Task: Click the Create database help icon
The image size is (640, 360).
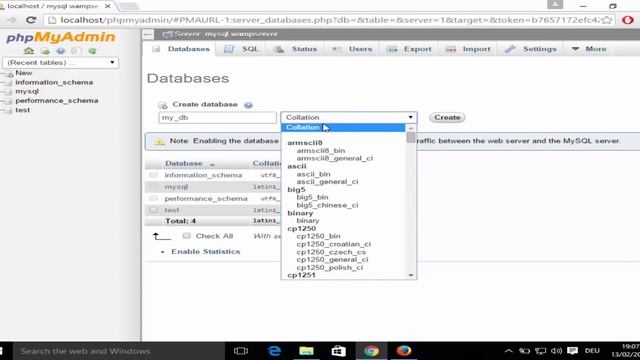Action: click(x=248, y=105)
